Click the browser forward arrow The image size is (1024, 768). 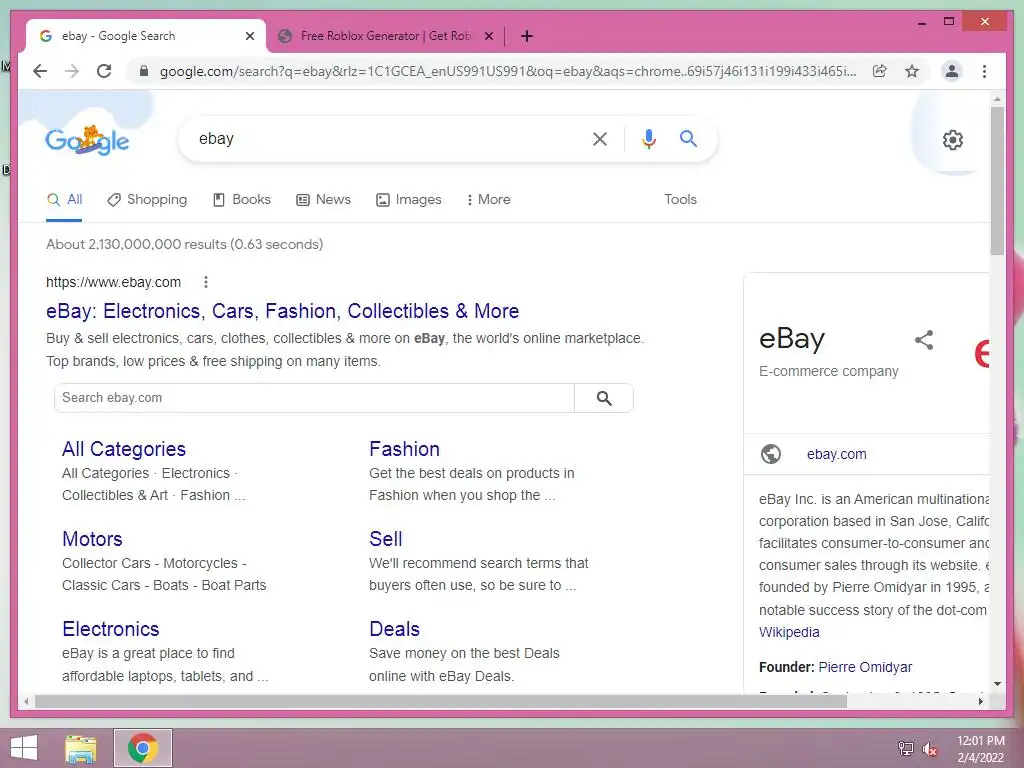click(x=72, y=71)
